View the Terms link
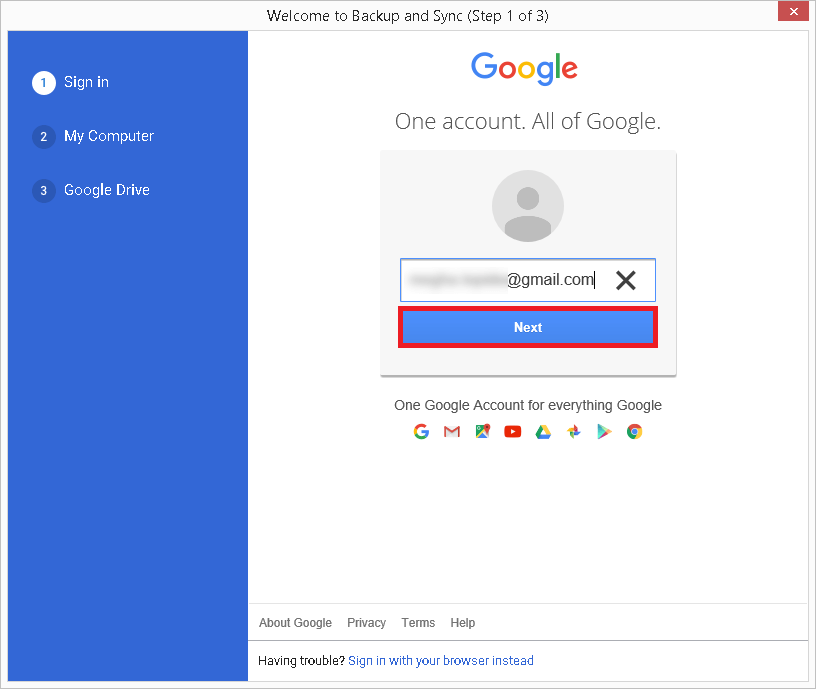Viewport: 816px width, 689px height. [x=418, y=622]
